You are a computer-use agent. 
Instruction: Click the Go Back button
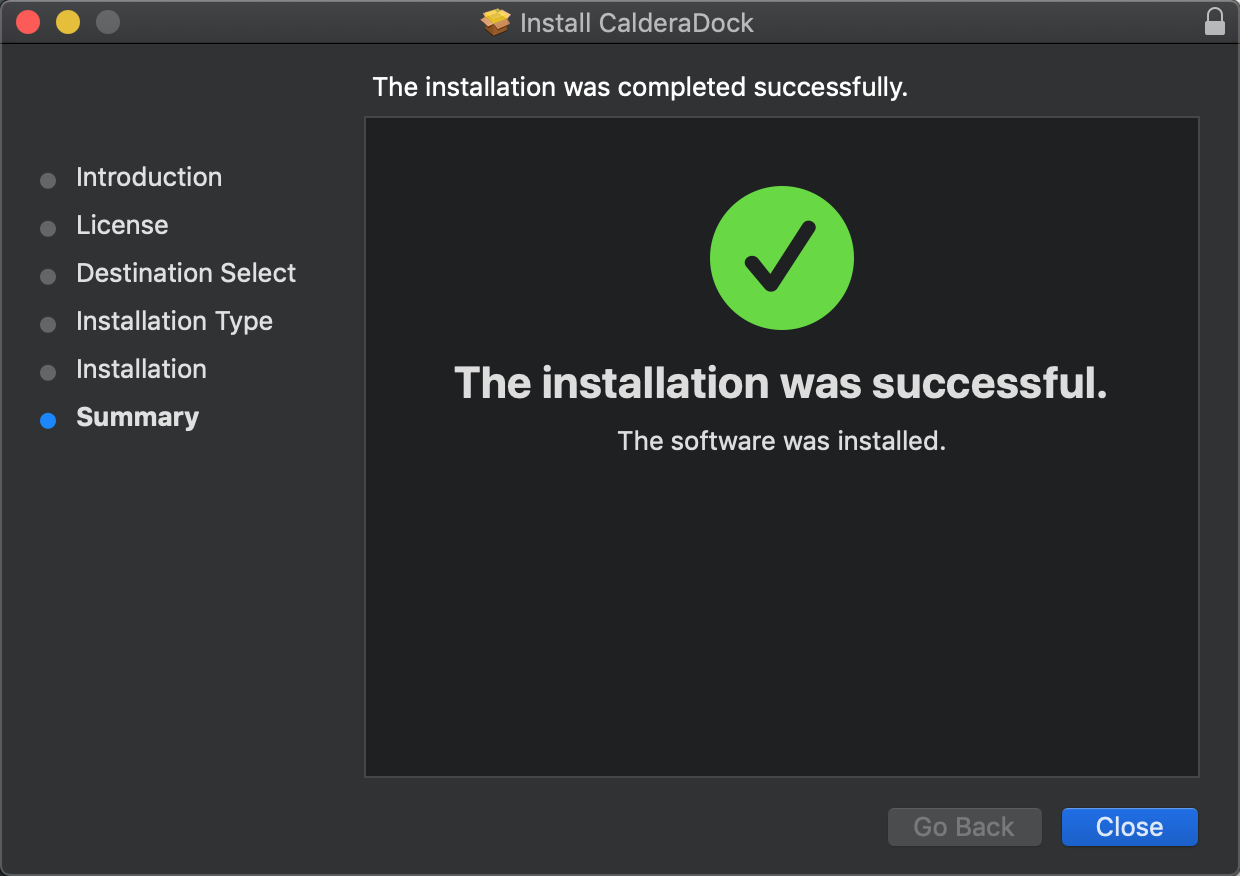[964, 827]
